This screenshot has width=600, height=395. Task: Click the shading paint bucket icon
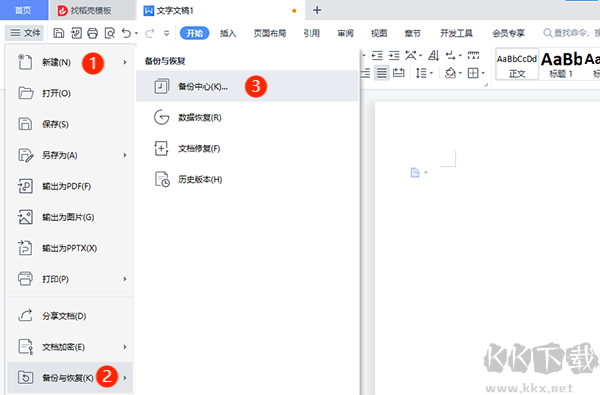(x=450, y=73)
